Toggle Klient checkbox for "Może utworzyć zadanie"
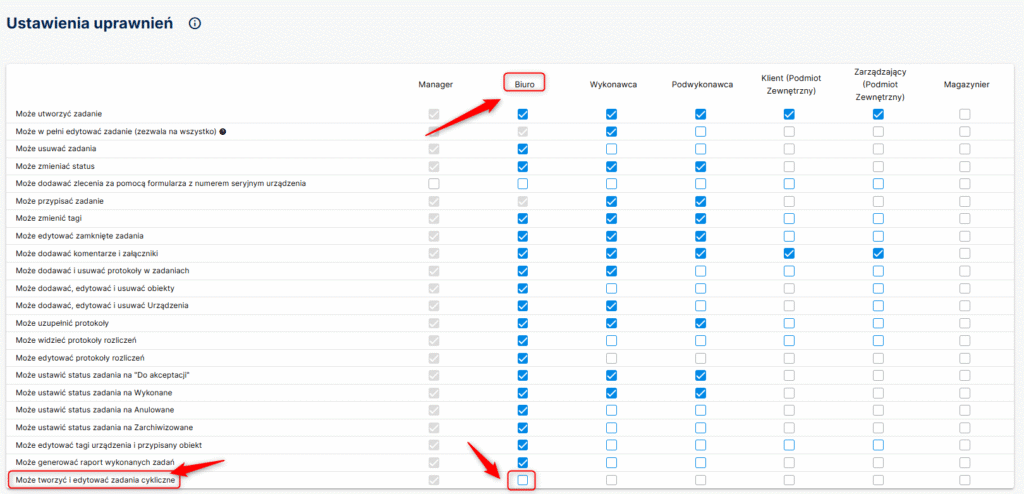Viewport: 1024px width, 494px height. (789, 115)
